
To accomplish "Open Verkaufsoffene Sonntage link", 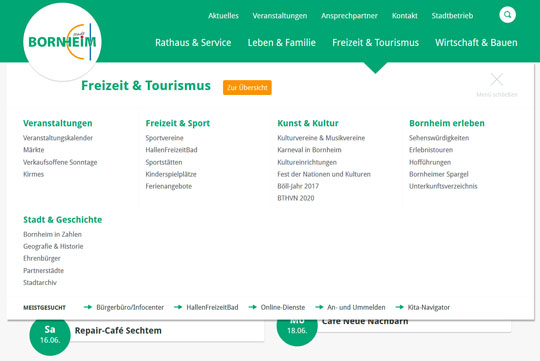I will point(60,162).
